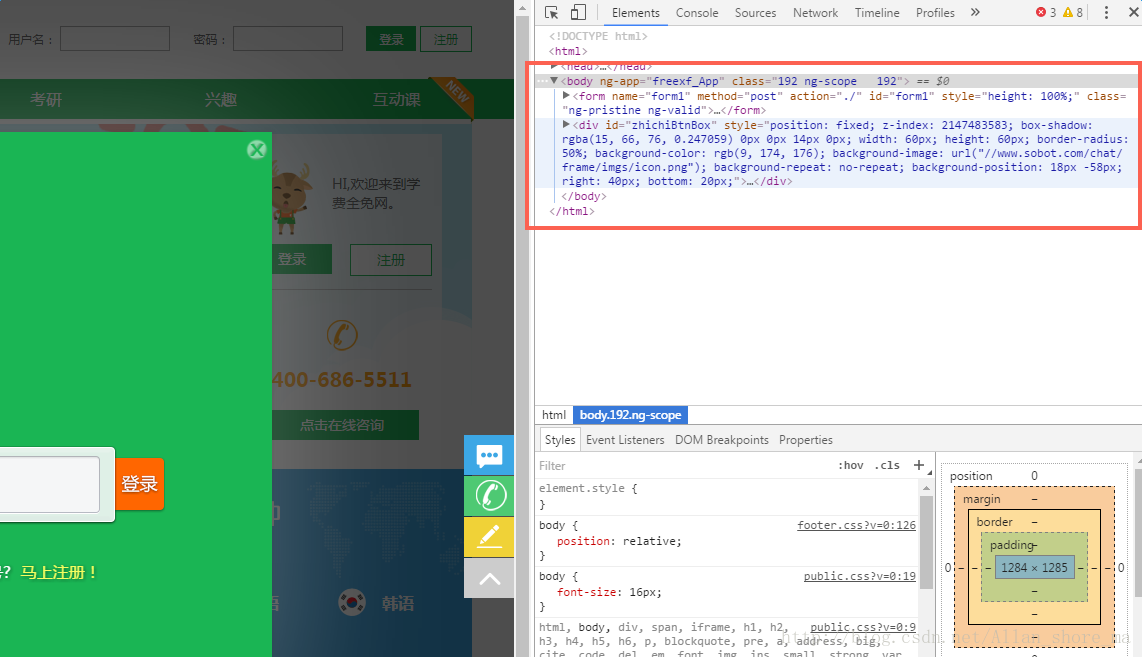
Task: Click the 1284 × 1285 content box
Action: pyautogui.click(x=1034, y=567)
